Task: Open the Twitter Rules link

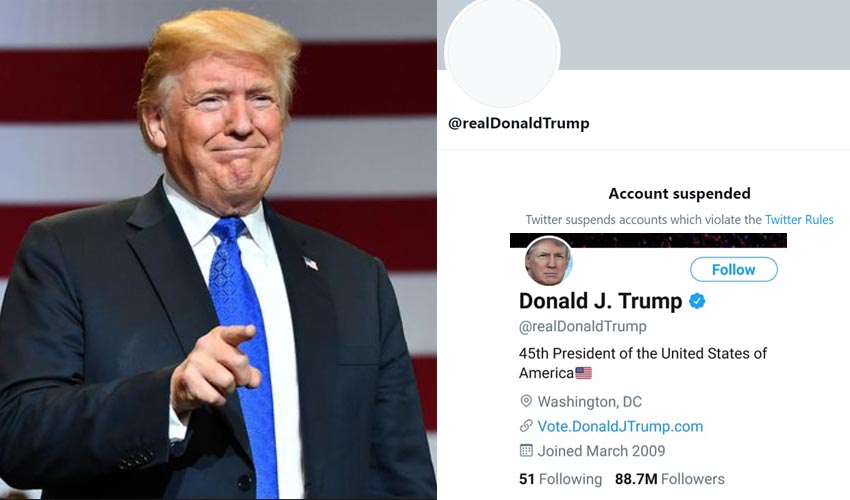Action: (x=799, y=220)
